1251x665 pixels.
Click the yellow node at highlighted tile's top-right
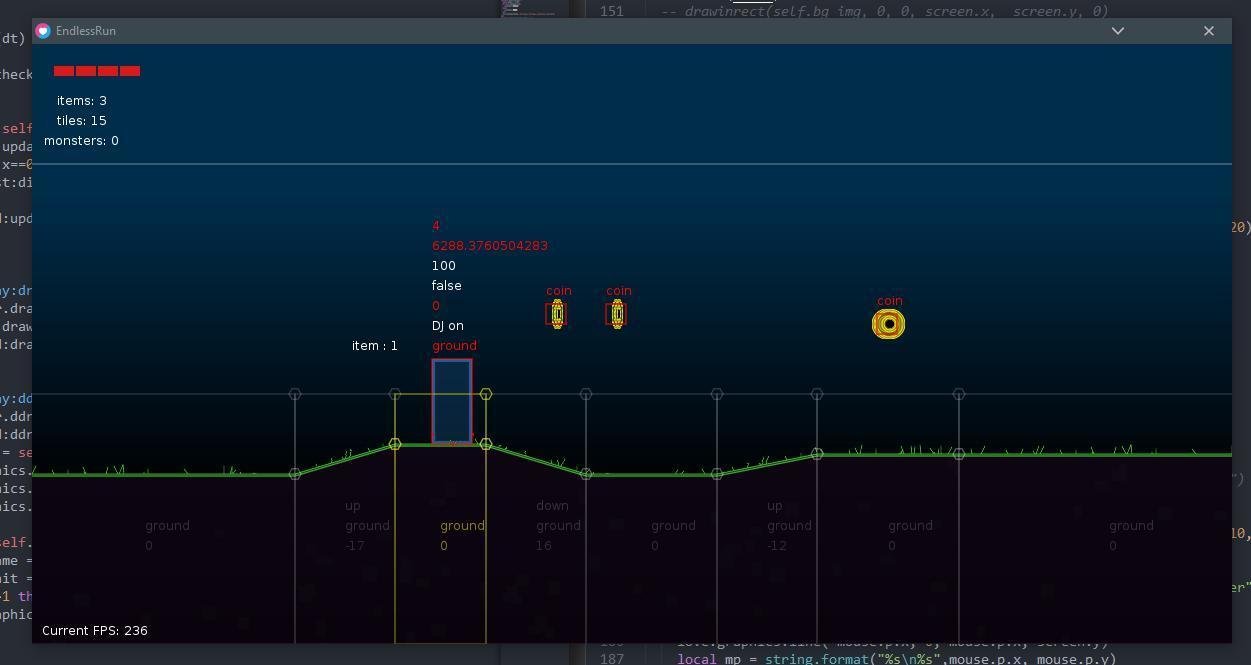pyautogui.click(x=486, y=395)
